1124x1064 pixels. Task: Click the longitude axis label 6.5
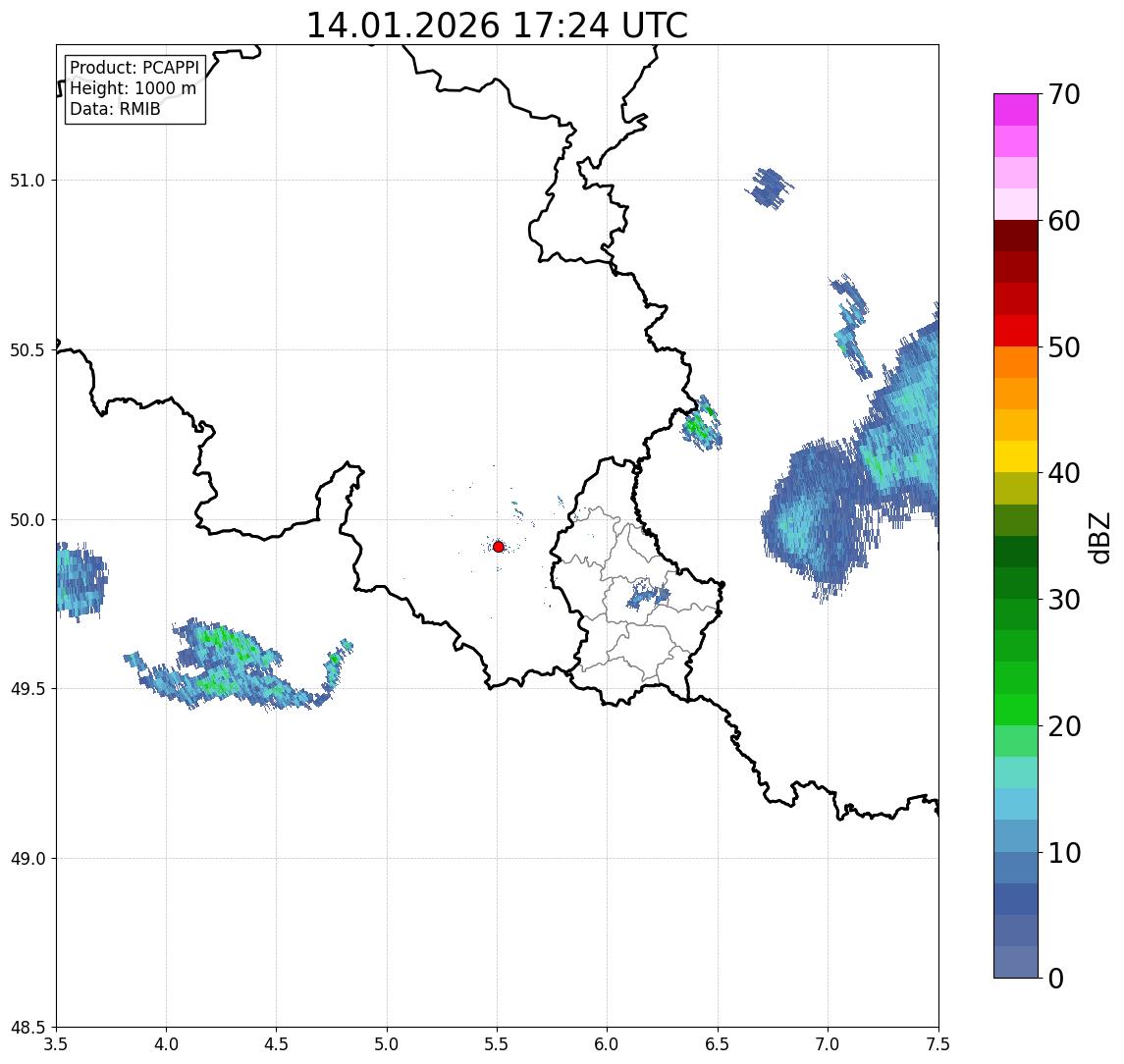tap(718, 1044)
